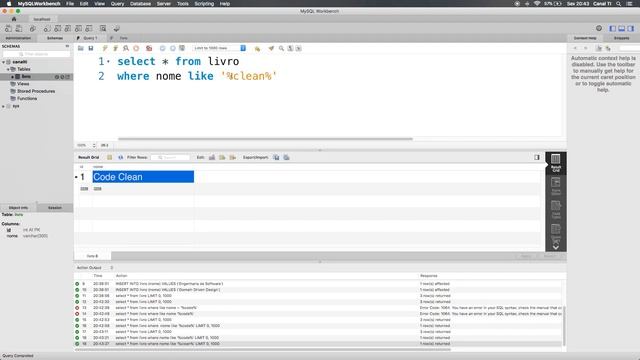Collapse the Tables node

point(8,69)
